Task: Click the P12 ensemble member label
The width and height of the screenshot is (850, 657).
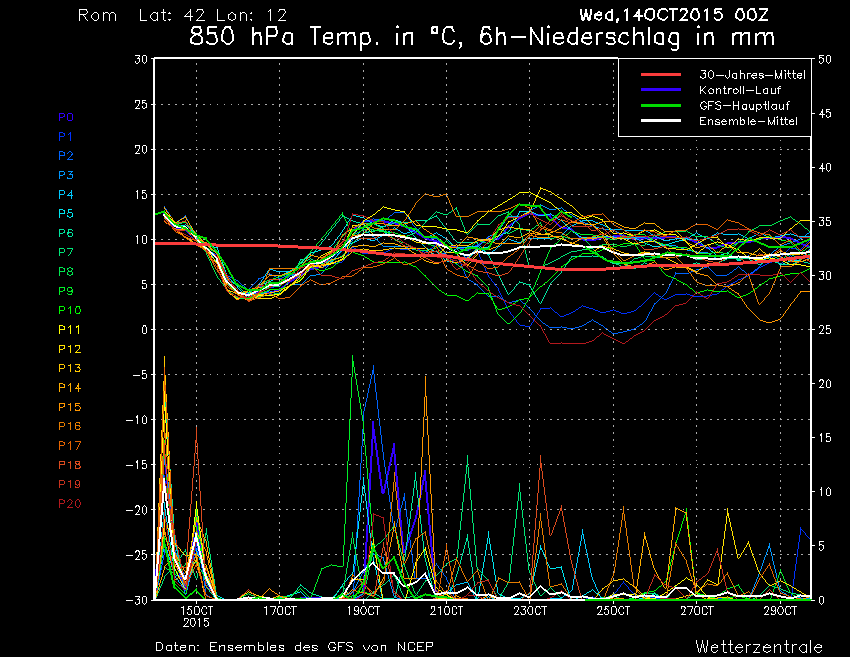Action: (70, 349)
